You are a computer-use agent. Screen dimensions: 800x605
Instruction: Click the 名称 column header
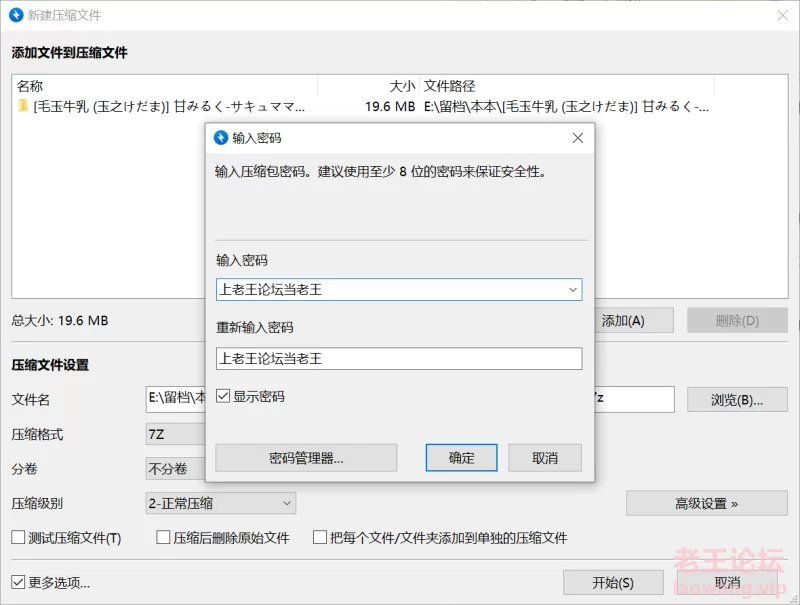pos(165,86)
